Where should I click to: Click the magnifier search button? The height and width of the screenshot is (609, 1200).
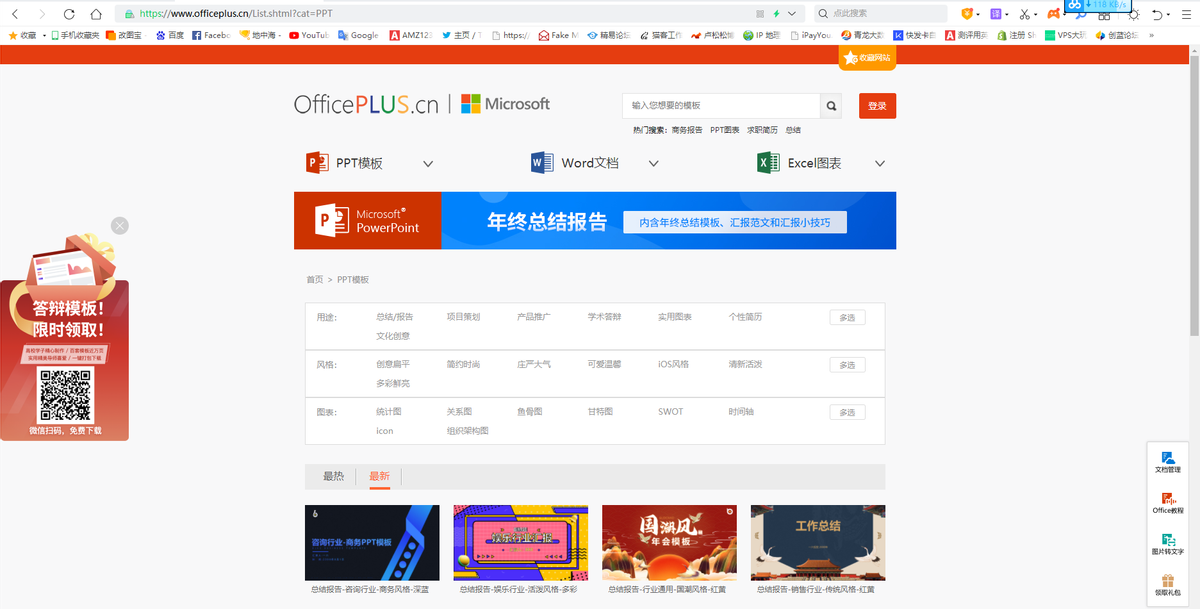tap(831, 105)
